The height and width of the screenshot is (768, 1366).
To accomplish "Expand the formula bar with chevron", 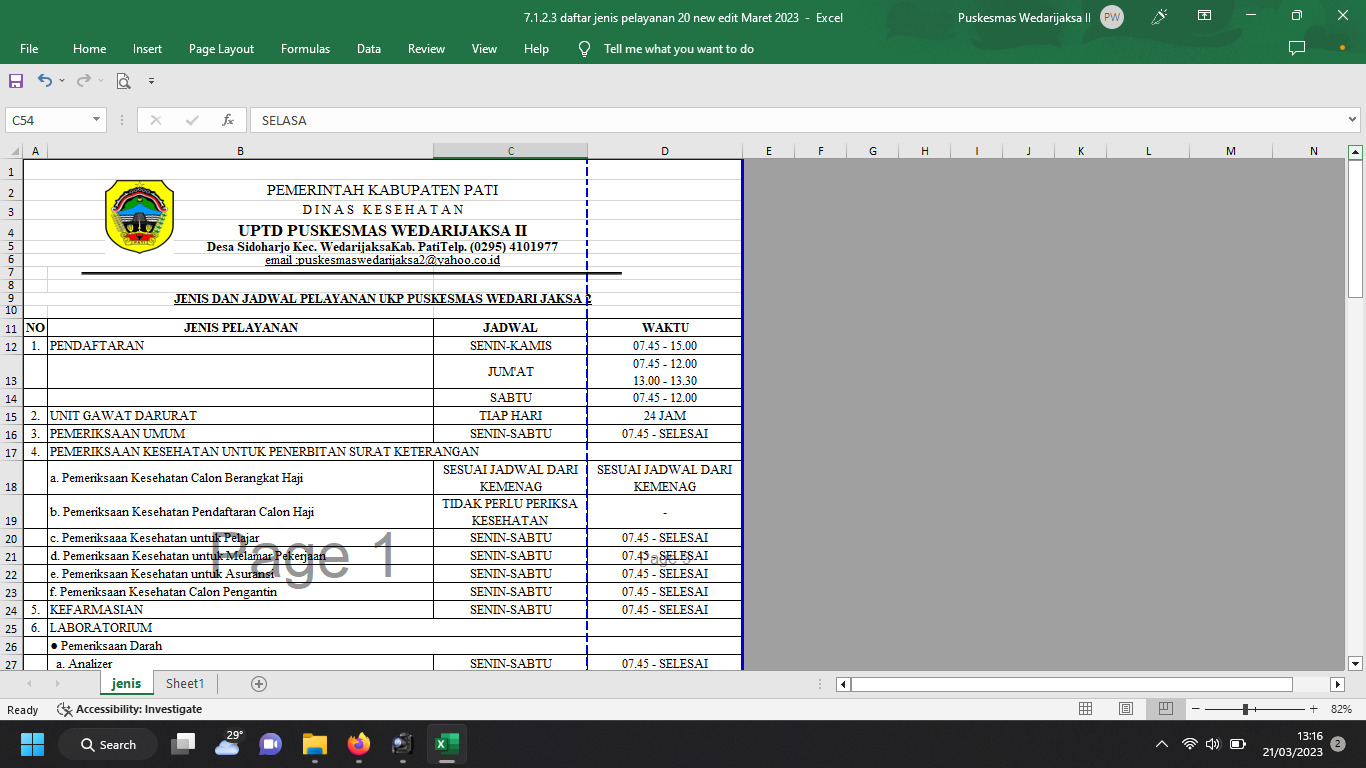I will (1354, 120).
